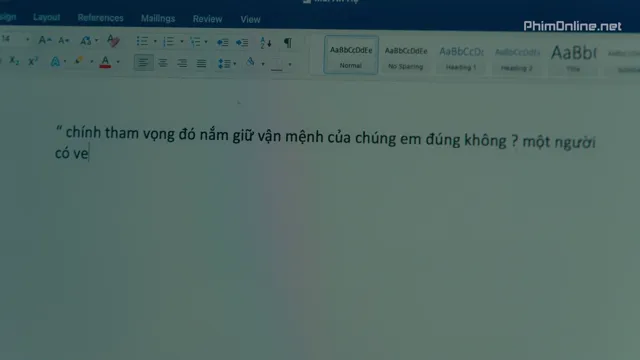Apply text effects with glowing A icon
The image size is (640, 360).
[55, 62]
